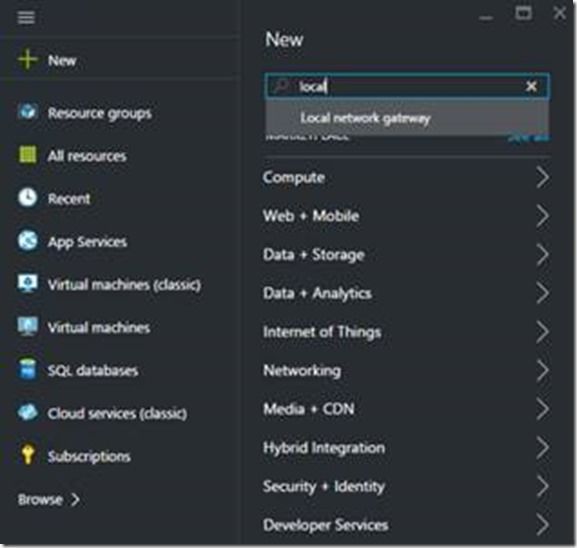
Task: Expand the Networking category chevron
Action: [542, 370]
